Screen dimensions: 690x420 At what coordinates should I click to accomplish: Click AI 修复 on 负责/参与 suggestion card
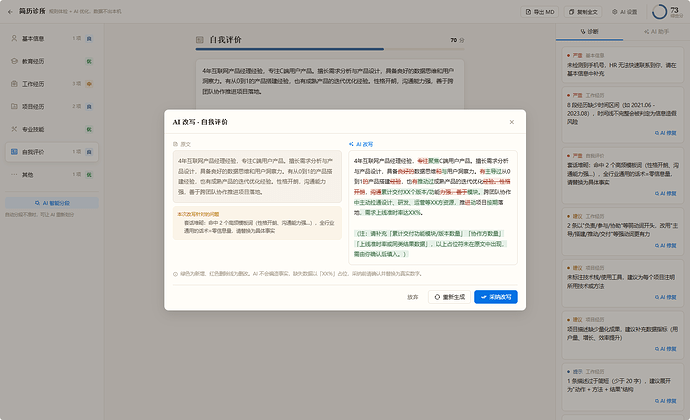tap(665, 245)
